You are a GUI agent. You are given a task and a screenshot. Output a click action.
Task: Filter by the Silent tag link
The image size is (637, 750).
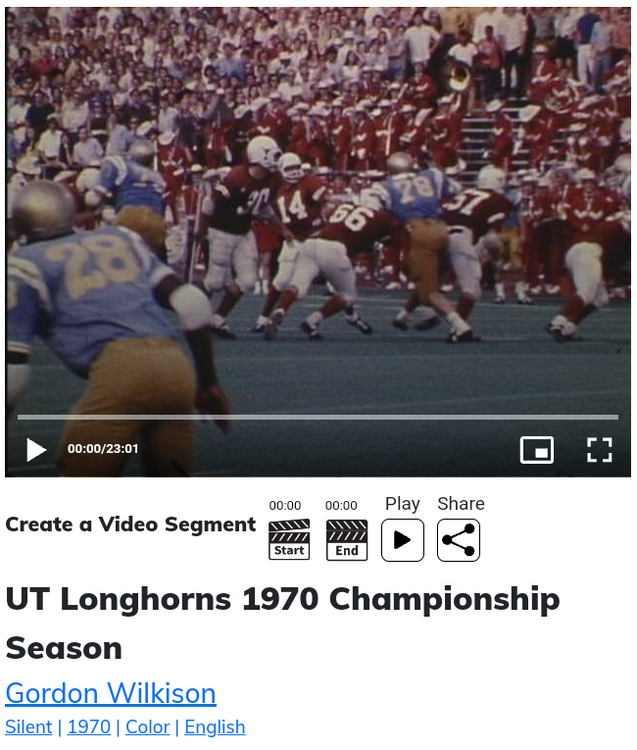click(29, 727)
